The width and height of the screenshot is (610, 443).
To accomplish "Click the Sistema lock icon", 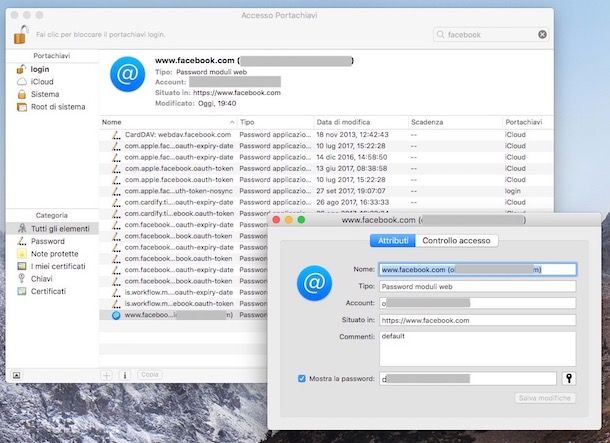I will click(x=22, y=94).
